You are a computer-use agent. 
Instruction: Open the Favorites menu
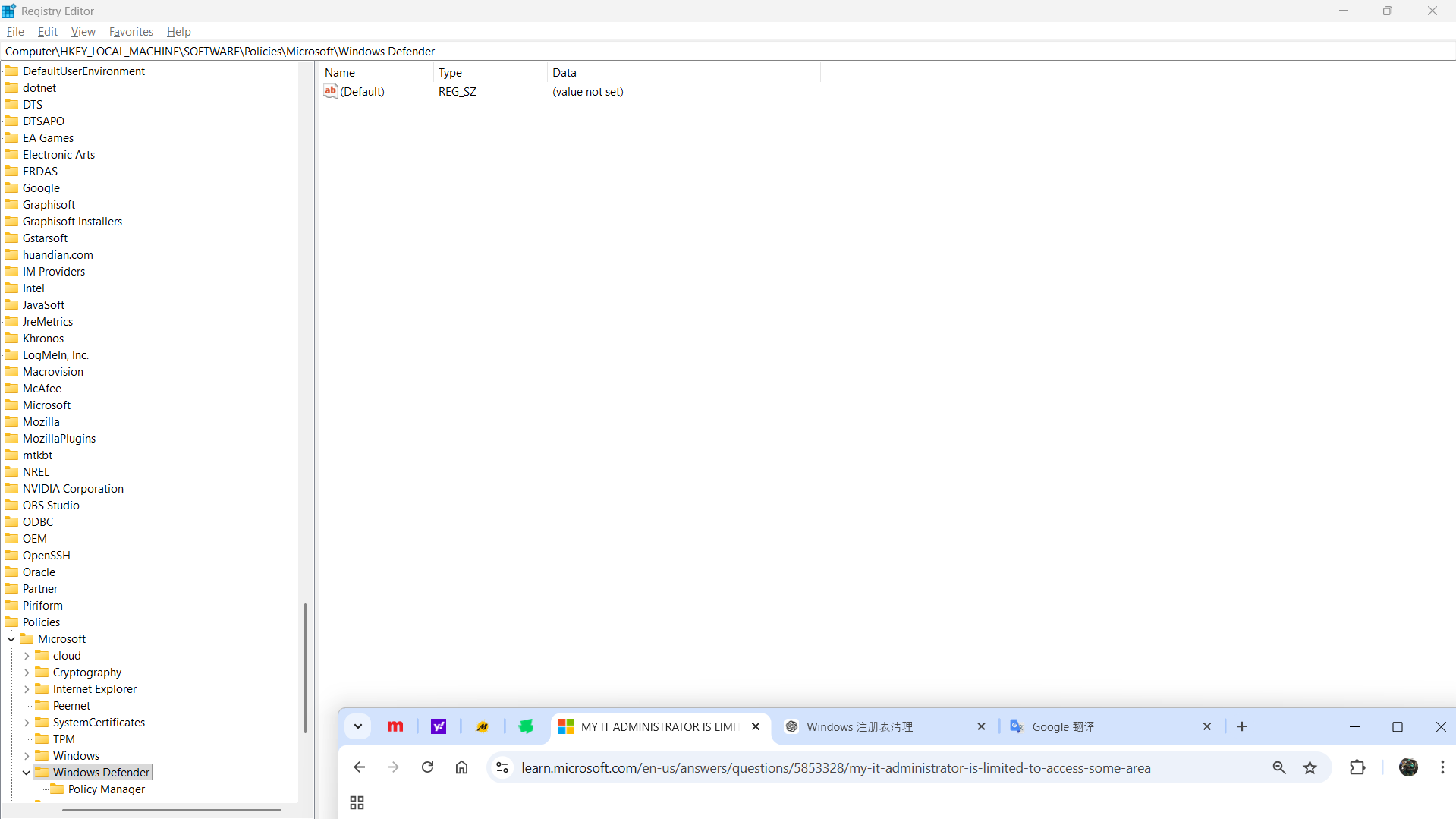point(131,32)
